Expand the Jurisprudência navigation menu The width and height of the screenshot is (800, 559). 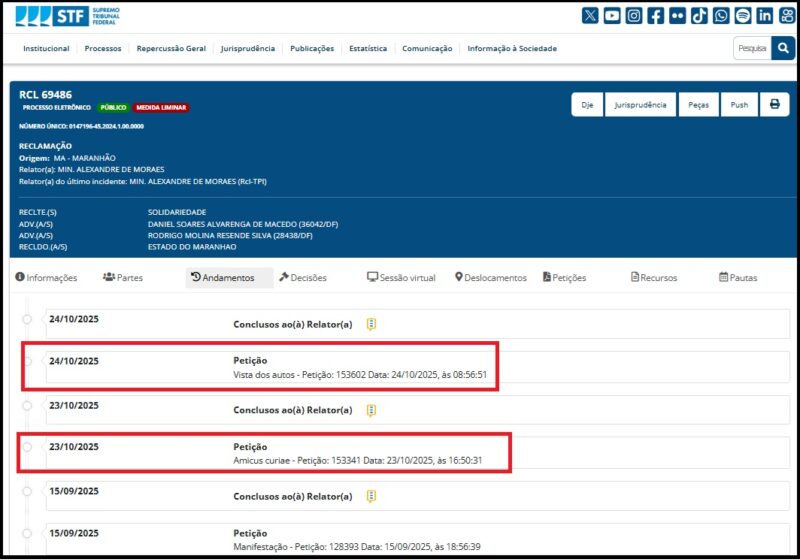pyautogui.click(x=247, y=48)
